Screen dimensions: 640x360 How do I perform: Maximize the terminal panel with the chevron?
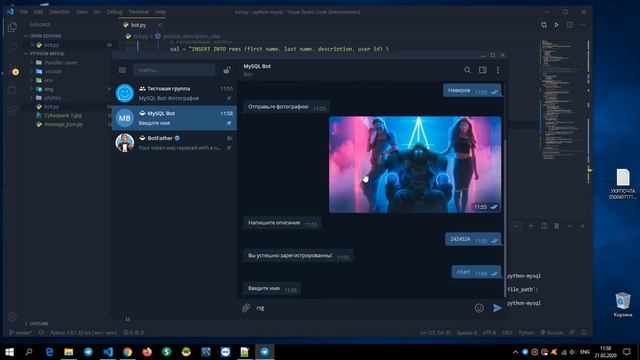569,226
